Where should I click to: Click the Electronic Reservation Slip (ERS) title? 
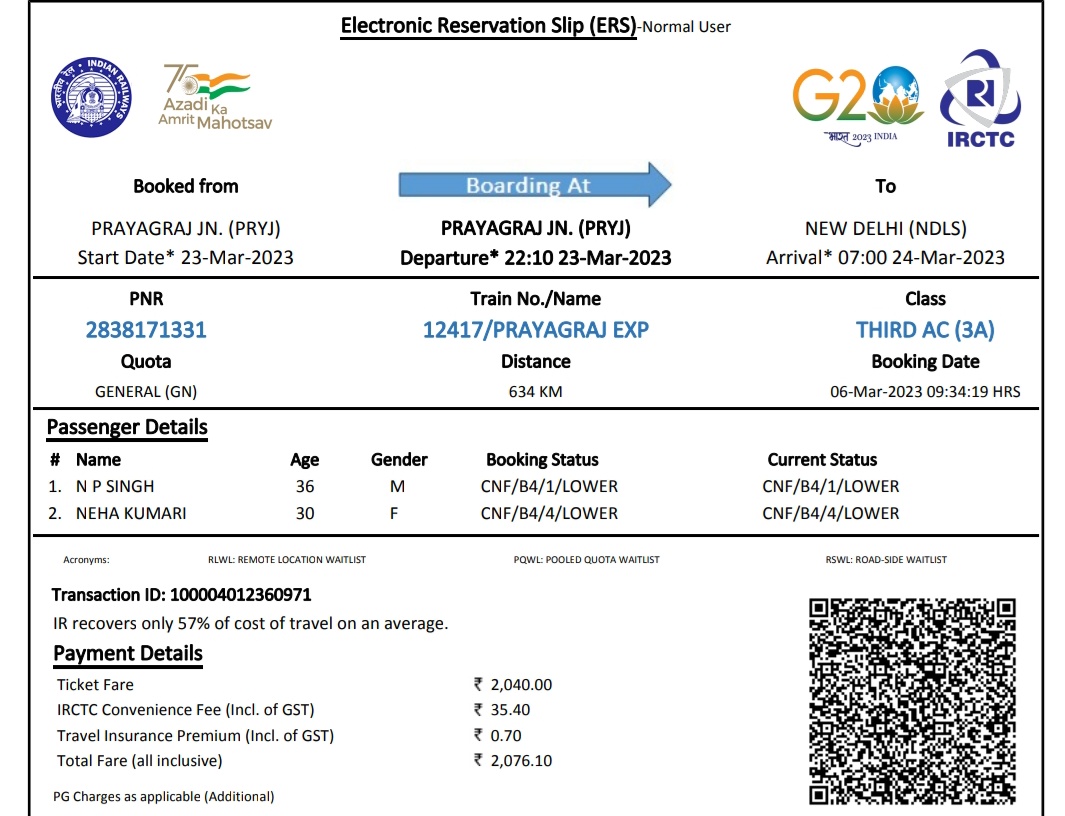(488, 26)
